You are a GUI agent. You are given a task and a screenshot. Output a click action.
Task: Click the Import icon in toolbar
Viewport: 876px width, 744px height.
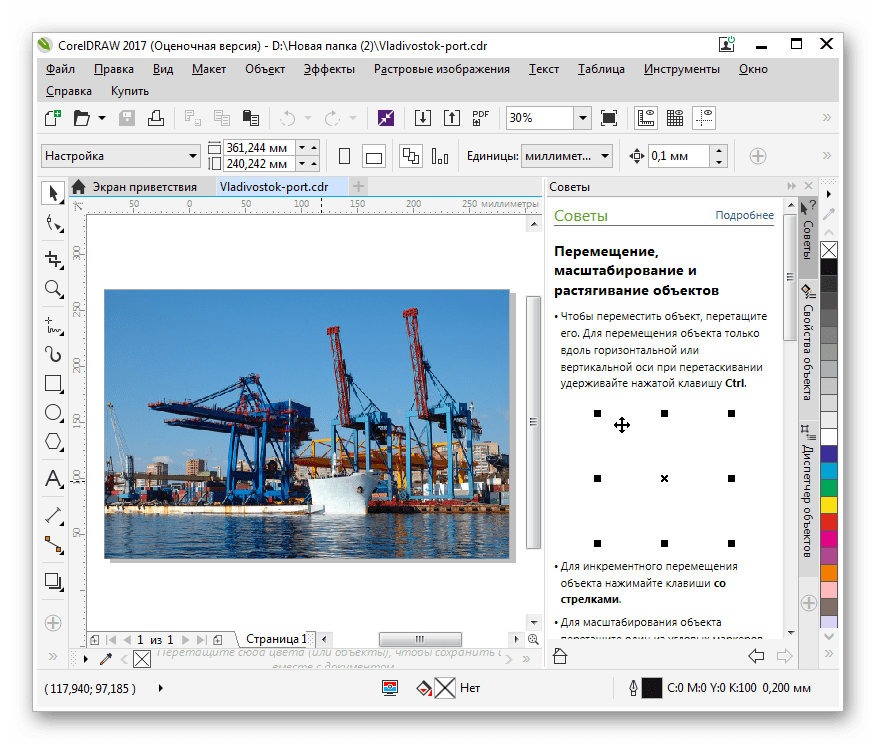[x=423, y=118]
